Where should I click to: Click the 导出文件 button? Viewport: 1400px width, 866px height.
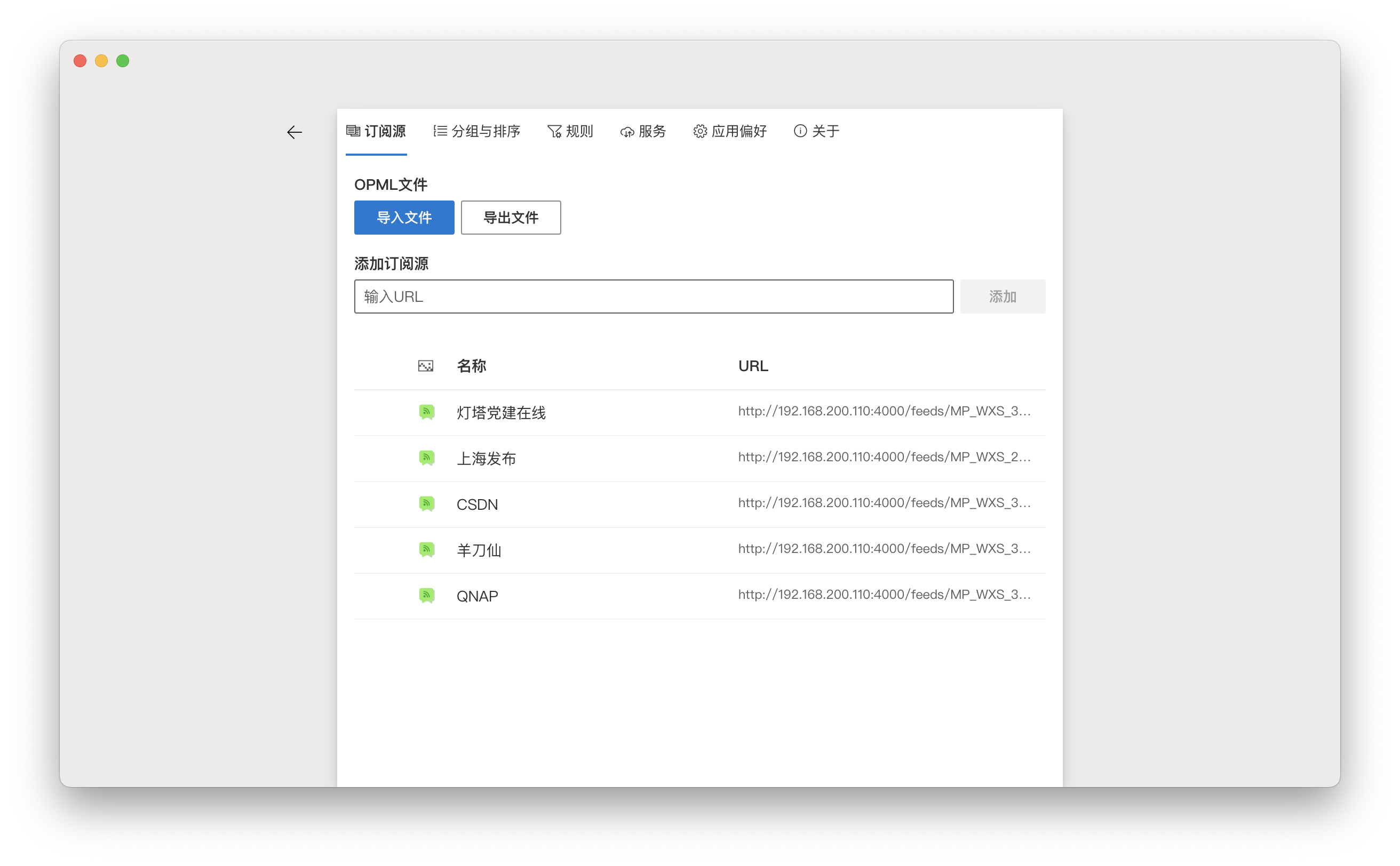click(511, 218)
